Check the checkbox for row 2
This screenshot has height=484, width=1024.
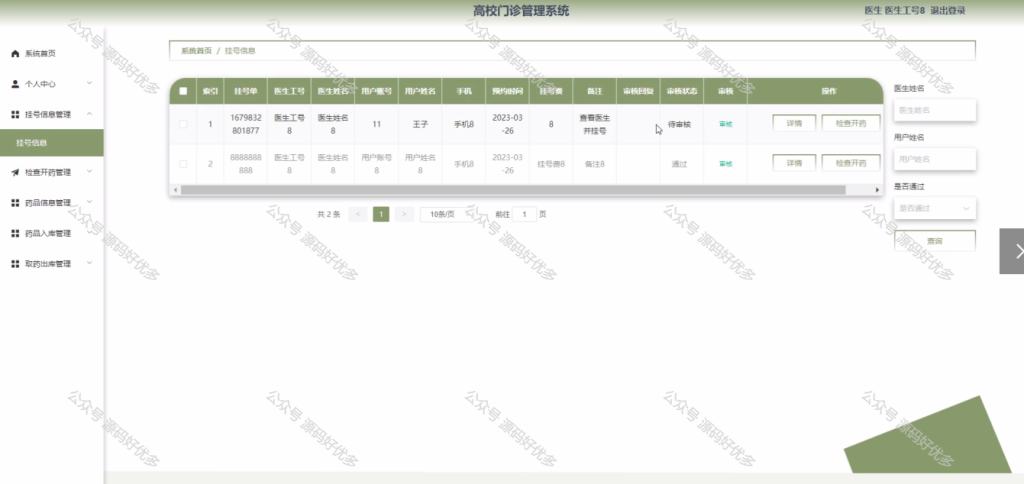coord(183,164)
